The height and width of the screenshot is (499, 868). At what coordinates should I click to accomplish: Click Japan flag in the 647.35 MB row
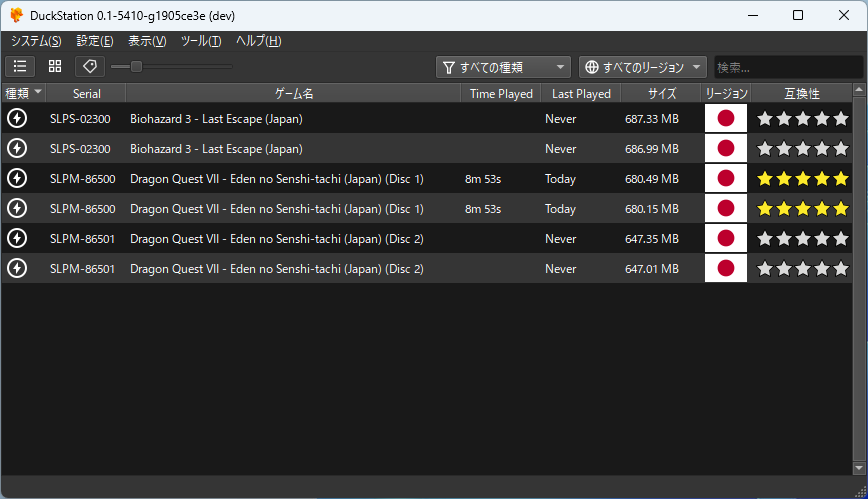pyautogui.click(x=726, y=238)
